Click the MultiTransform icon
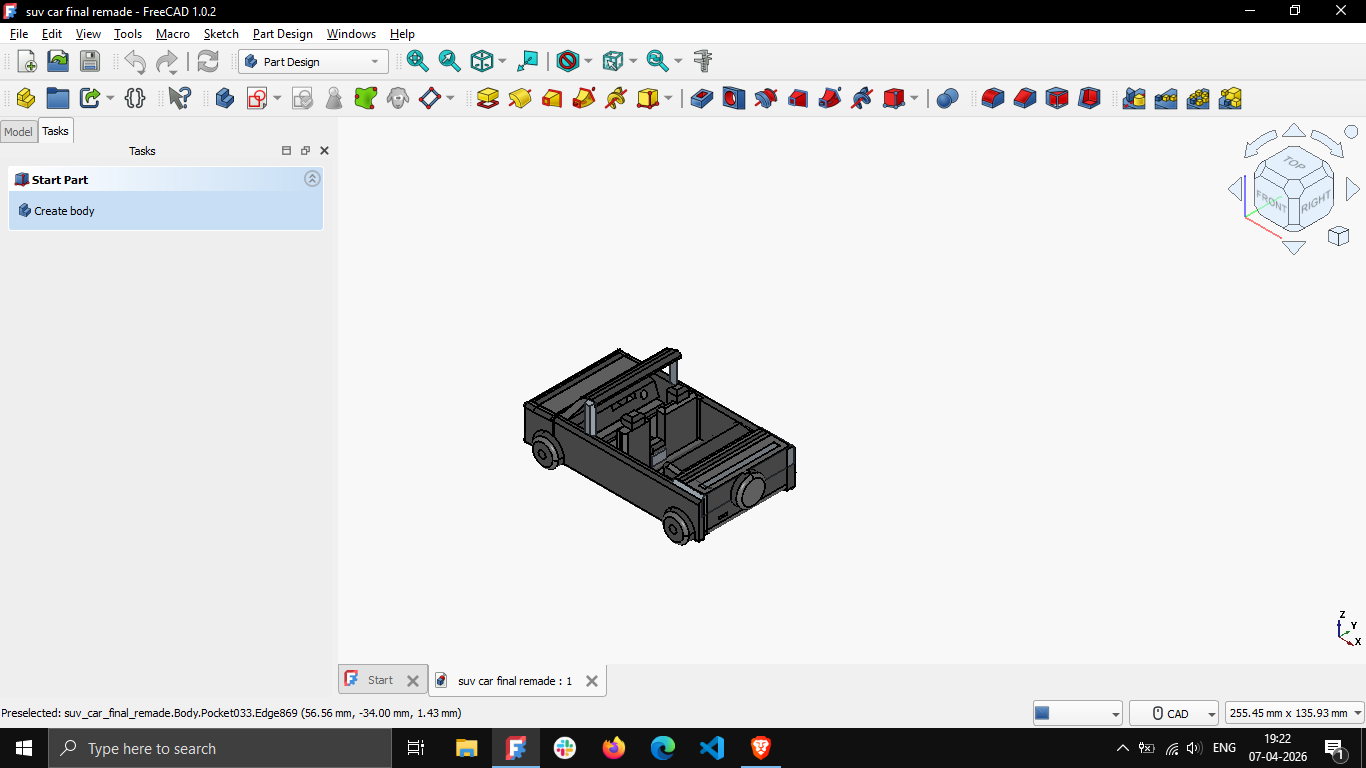Screen dimensions: 1366x768 coord(1230,98)
